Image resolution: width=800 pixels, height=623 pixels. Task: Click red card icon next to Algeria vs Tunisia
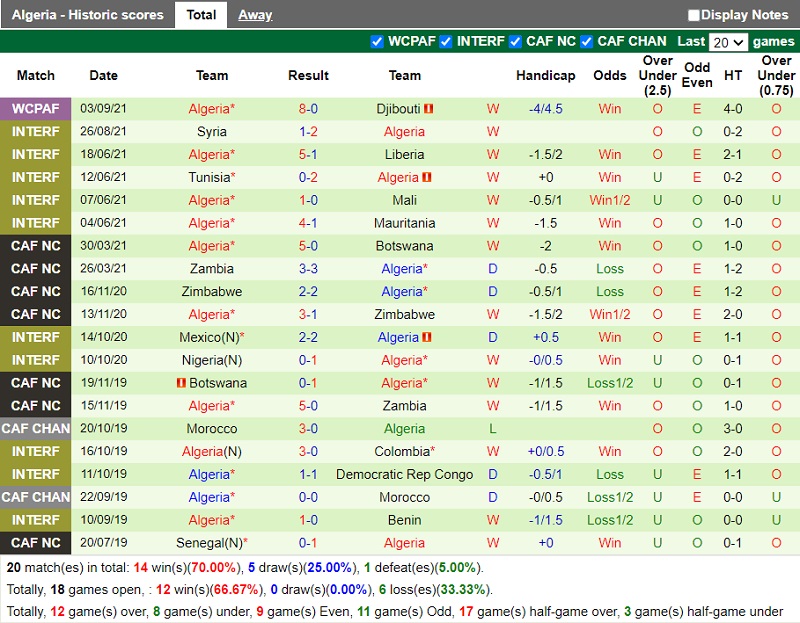coord(427,178)
